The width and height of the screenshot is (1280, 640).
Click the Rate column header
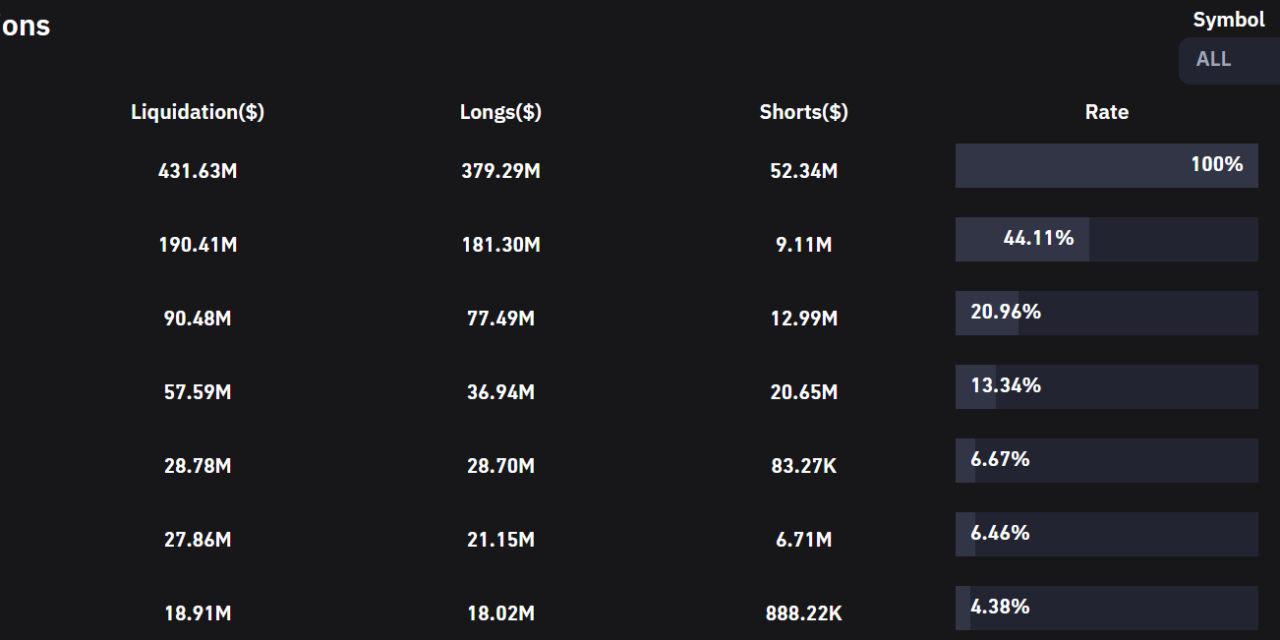1106,112
